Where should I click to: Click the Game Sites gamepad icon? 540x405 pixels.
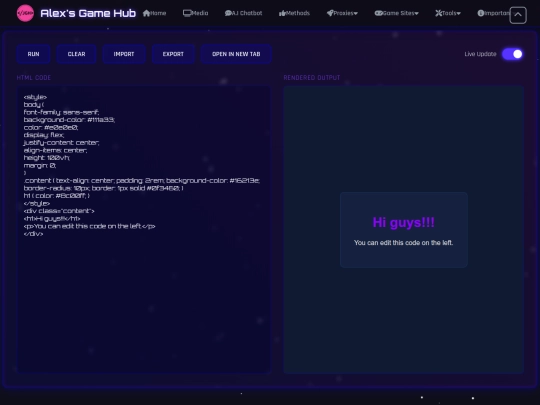tap(378, 13)
